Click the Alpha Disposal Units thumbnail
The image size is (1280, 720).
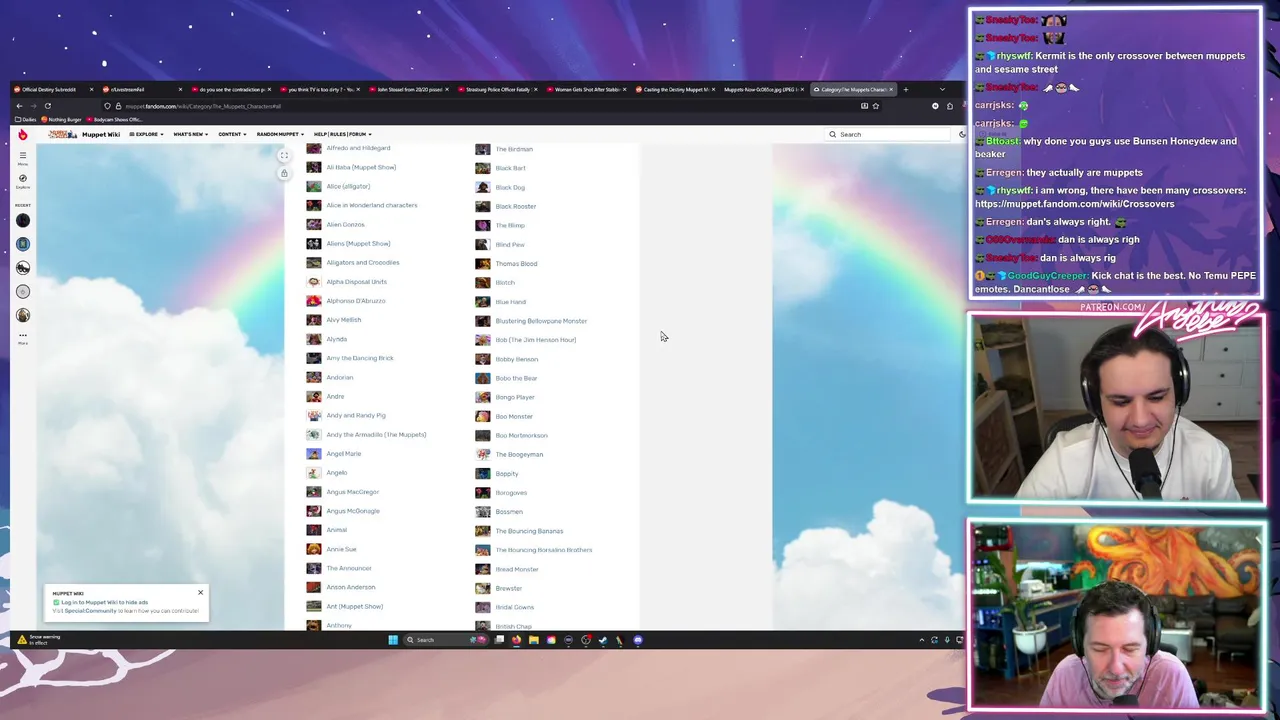pos(314,282)
